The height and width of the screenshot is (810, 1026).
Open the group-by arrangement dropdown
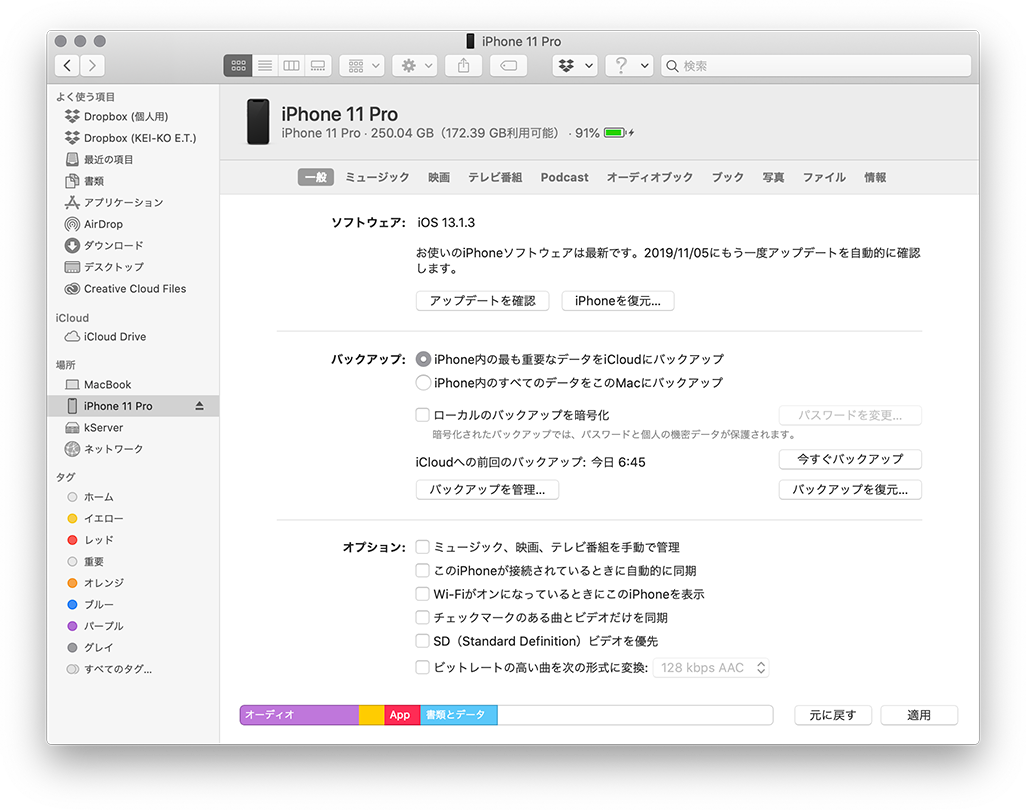pos(362,65)
